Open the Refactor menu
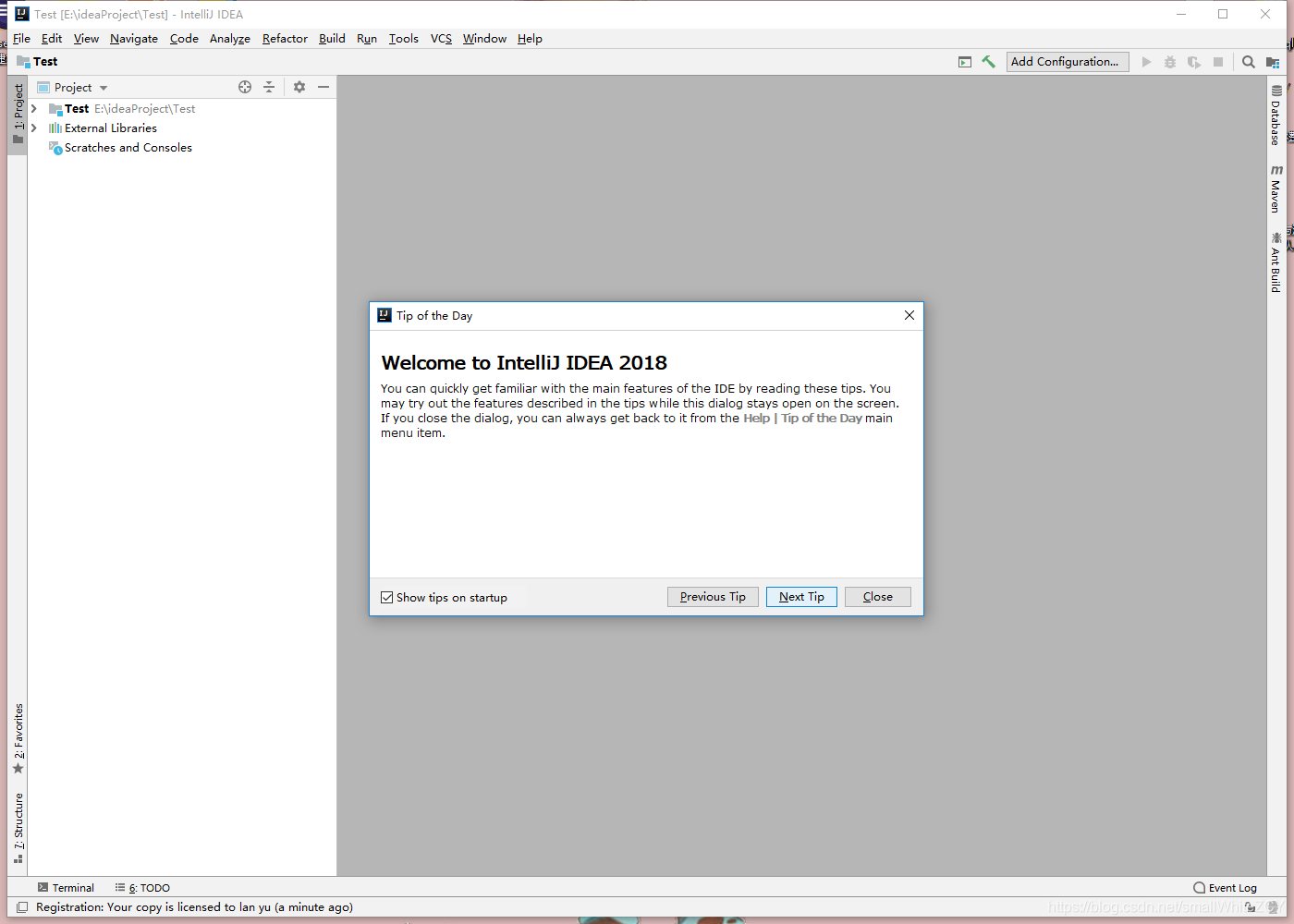Screen dimensions: 1294x924 coord(285,39)
